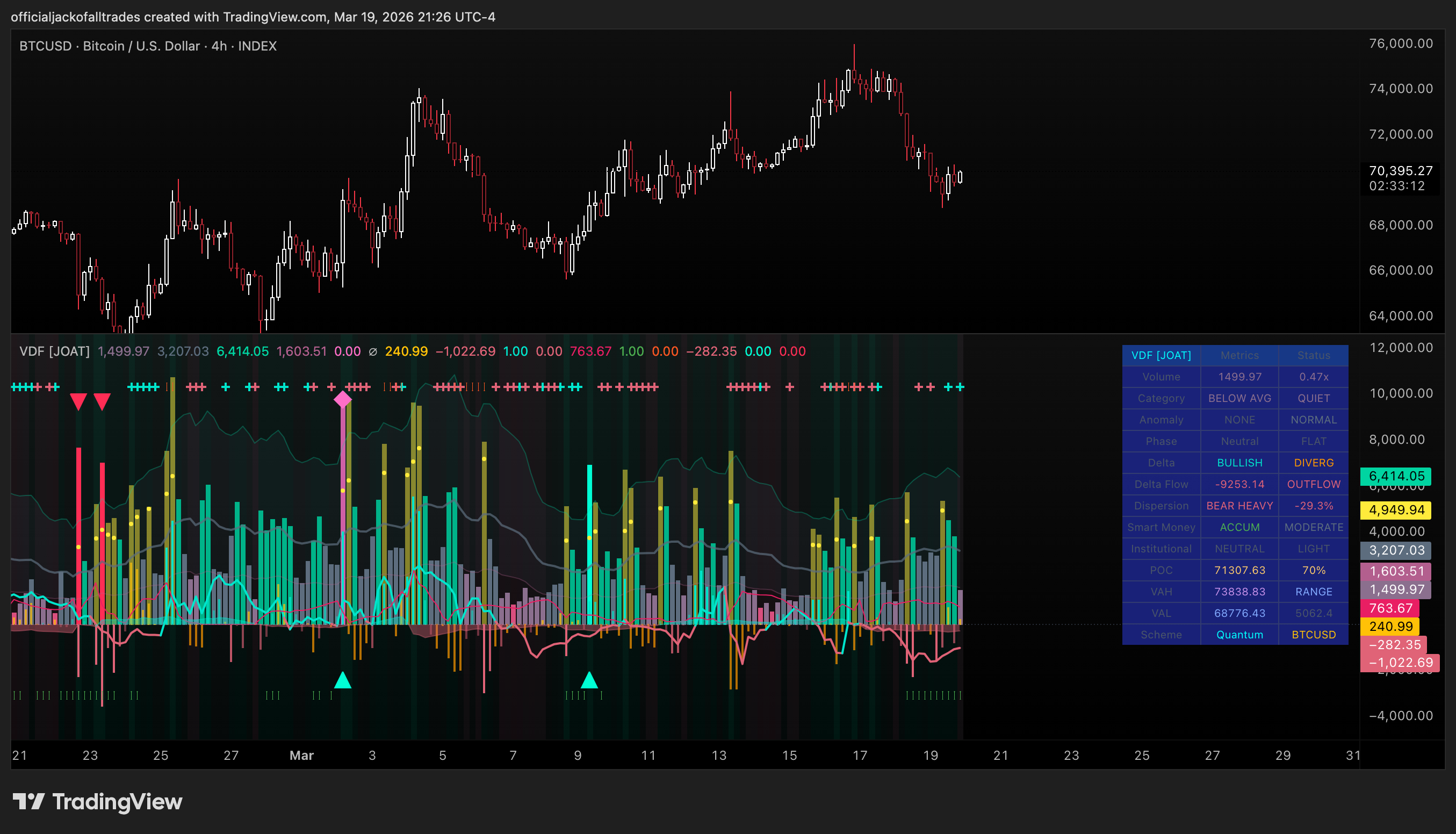Click the NORMAL status cell
Image resolution: width=1456 pixels, height=834 pixels.
click(x=1314, y=420)
